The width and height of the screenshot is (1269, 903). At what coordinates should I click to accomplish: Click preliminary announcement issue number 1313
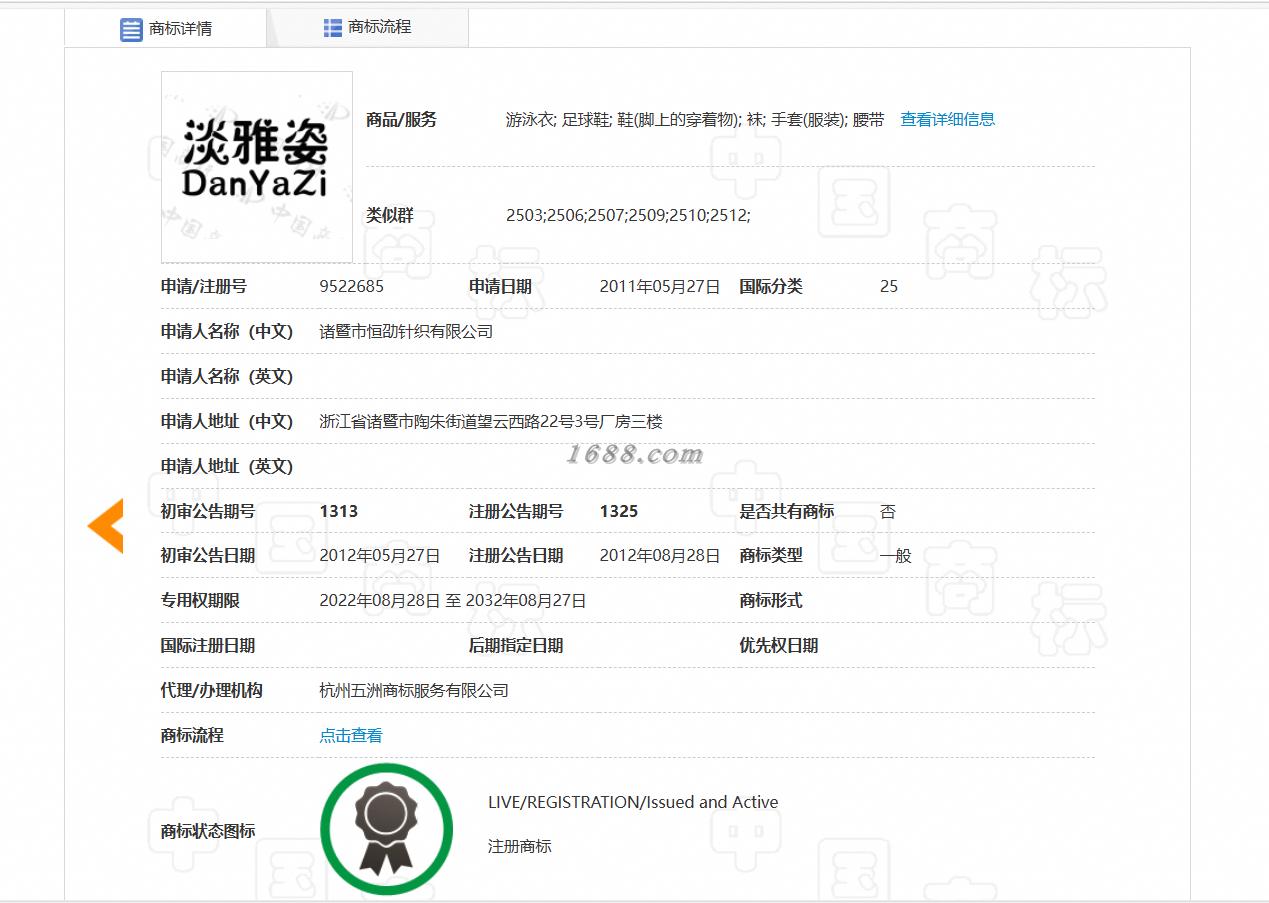pyautogui.click(x=339, y=511)
